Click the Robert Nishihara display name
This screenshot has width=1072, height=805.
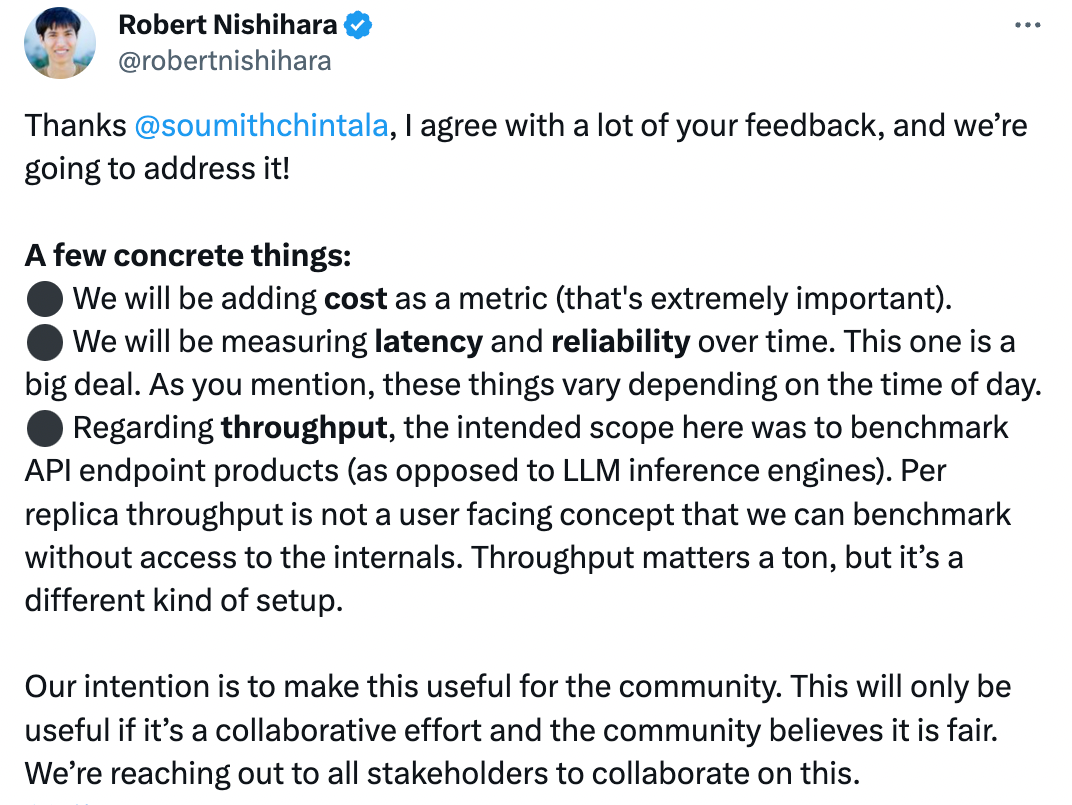(228, 25)
